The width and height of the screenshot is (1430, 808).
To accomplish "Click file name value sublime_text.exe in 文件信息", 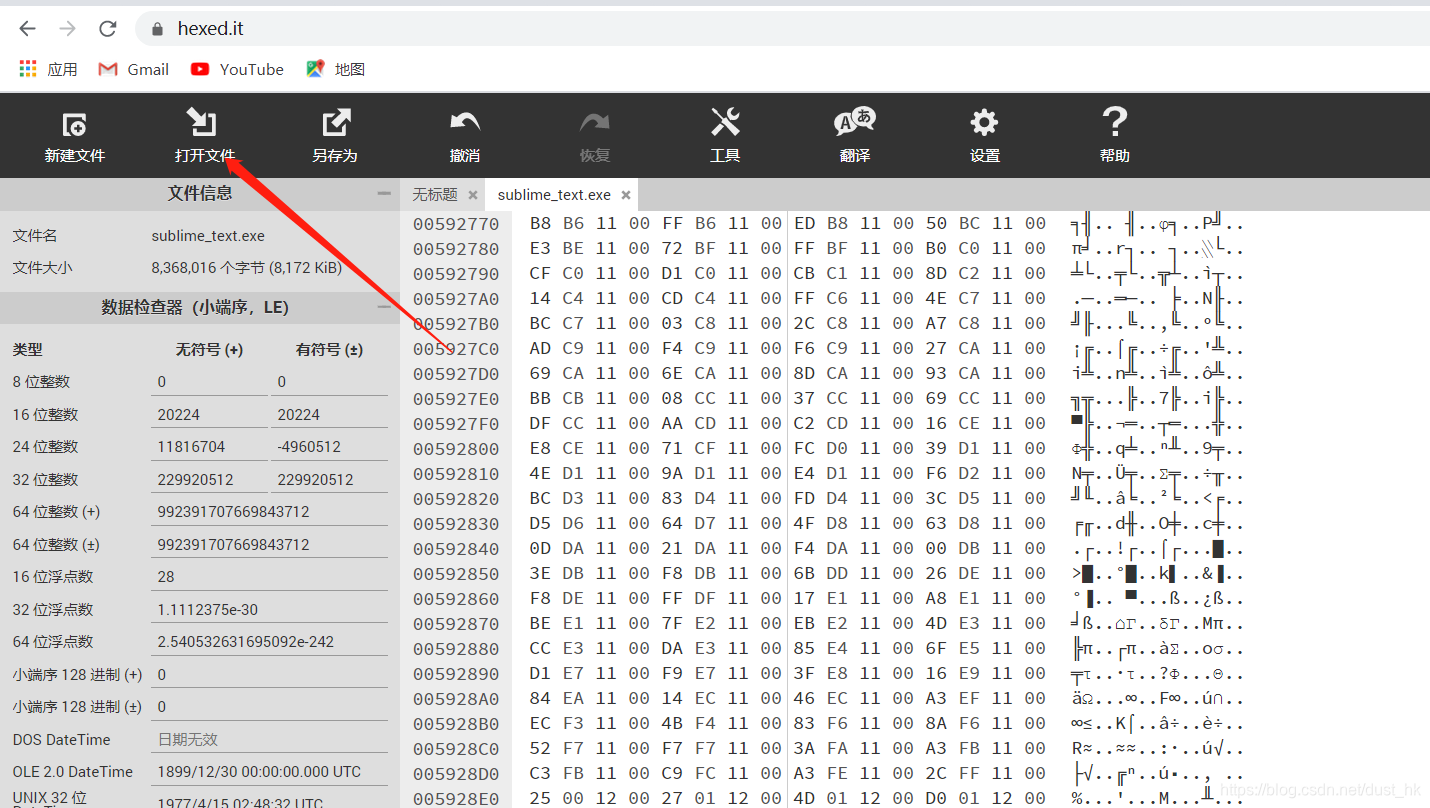I will click(x=208, y=236).
